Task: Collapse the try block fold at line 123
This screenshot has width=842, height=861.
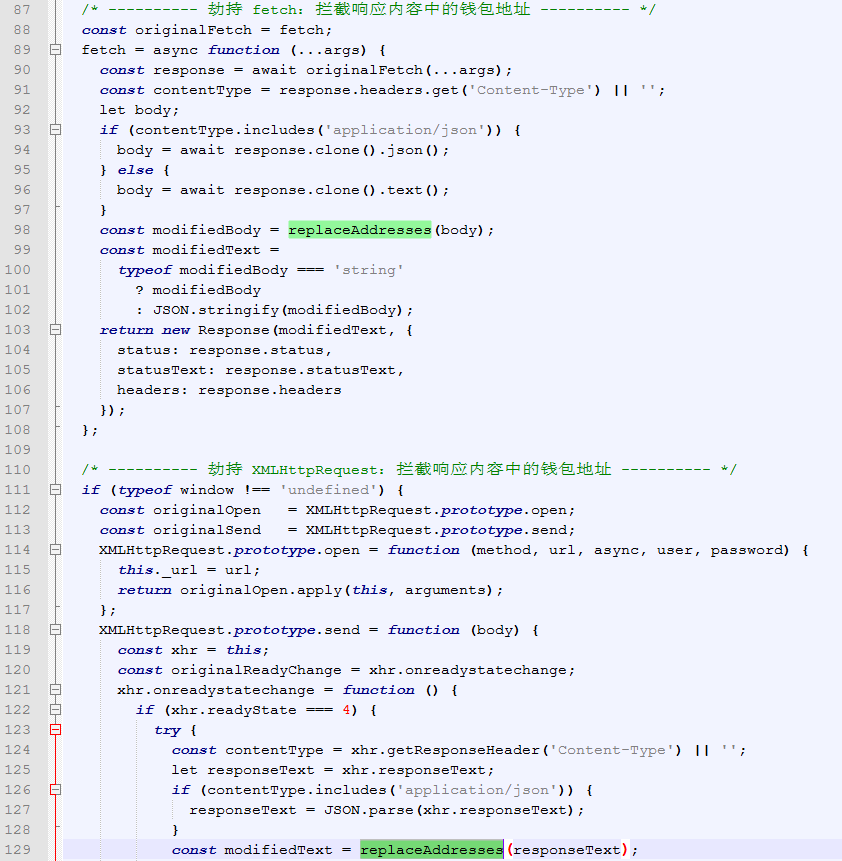Action: click(x=55, y=730)
